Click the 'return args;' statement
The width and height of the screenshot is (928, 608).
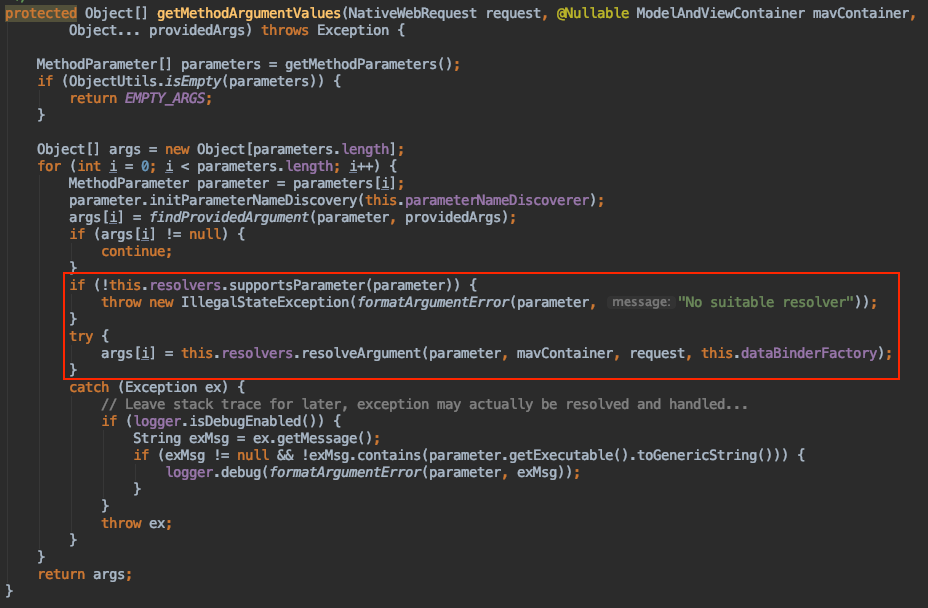point(85,574)
